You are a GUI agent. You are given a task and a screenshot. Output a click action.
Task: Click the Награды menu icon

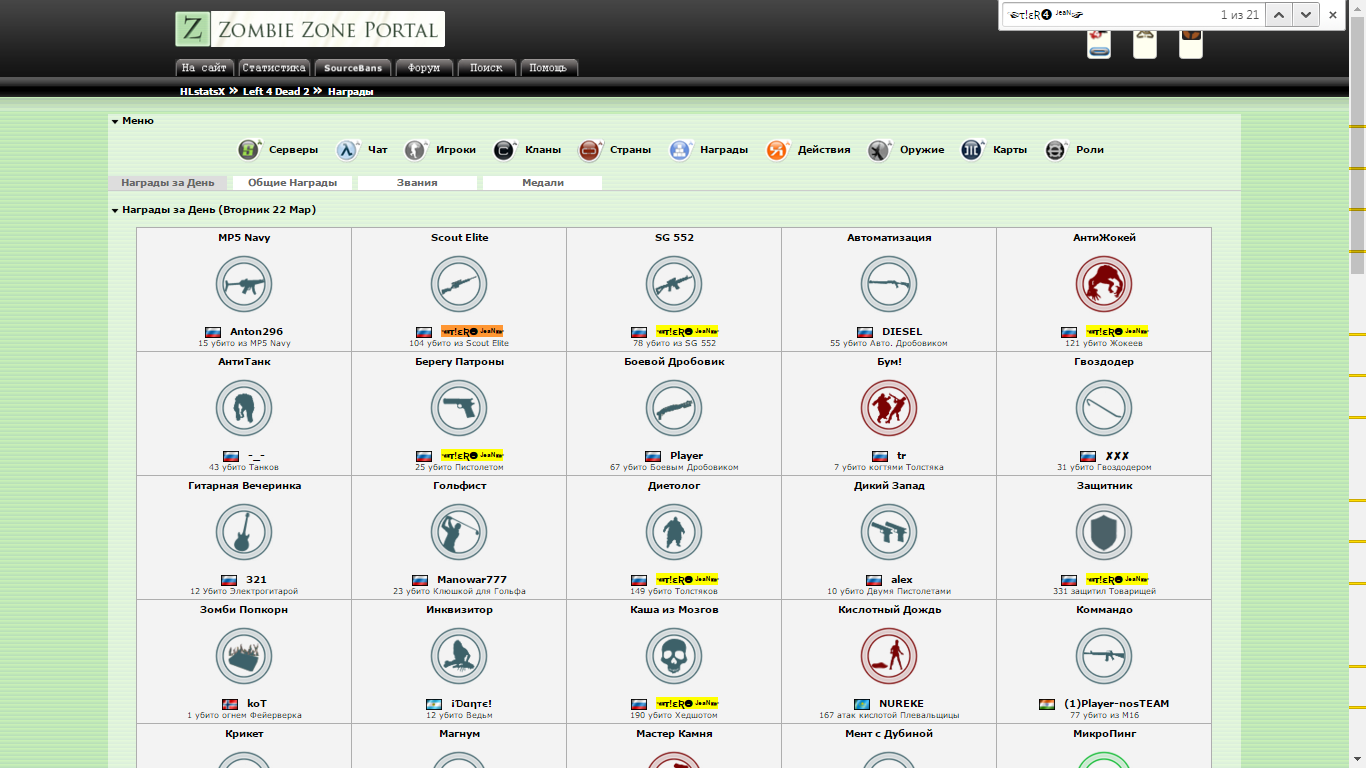680,150
